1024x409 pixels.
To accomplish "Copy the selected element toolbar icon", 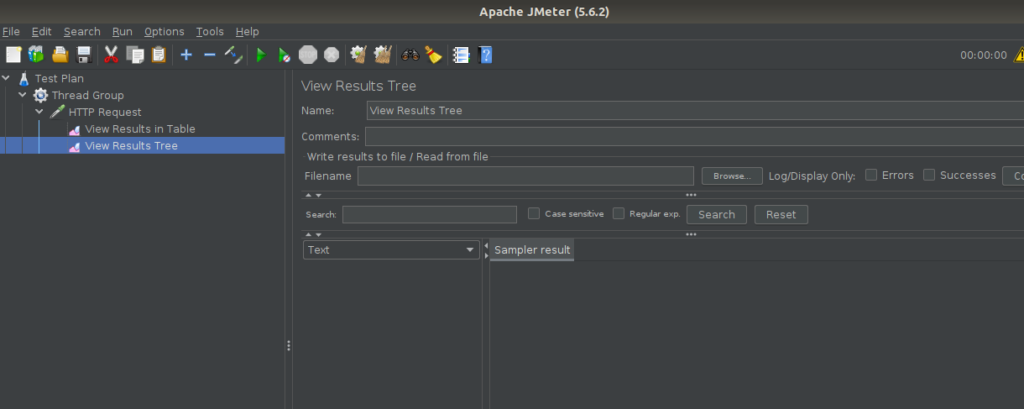I will (x=135, y=55).
